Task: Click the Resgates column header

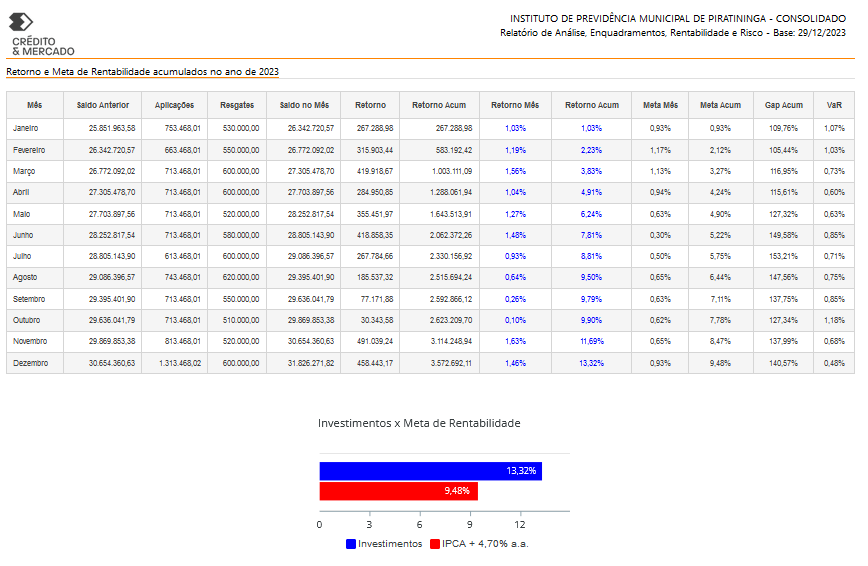Action: (x=237, y=105)
